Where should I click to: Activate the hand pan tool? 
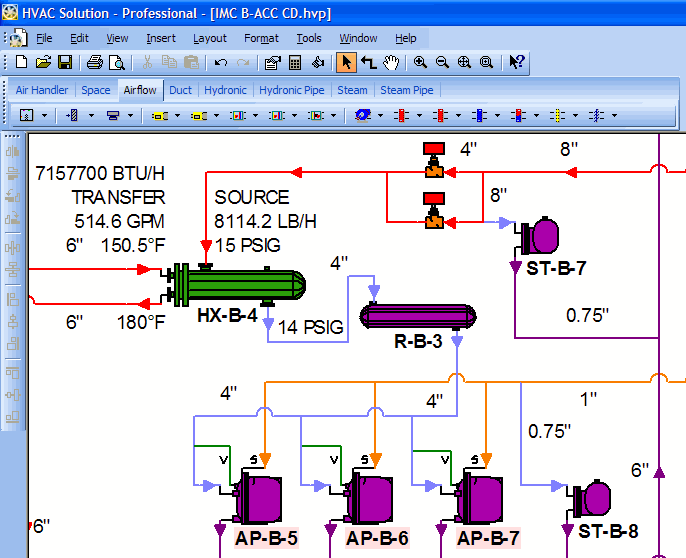click(390, 62)
